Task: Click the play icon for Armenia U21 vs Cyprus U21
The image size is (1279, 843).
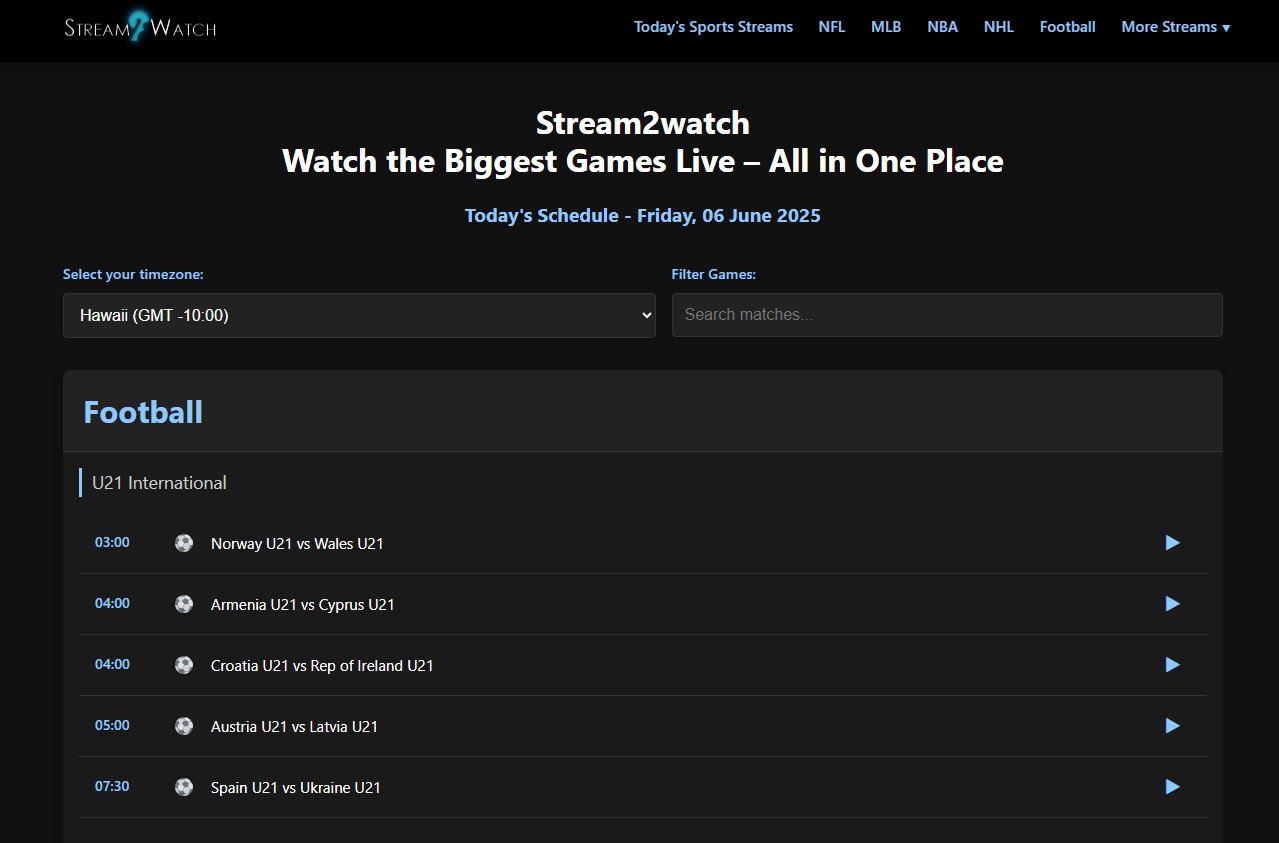Action: [x=1171, y=604]
